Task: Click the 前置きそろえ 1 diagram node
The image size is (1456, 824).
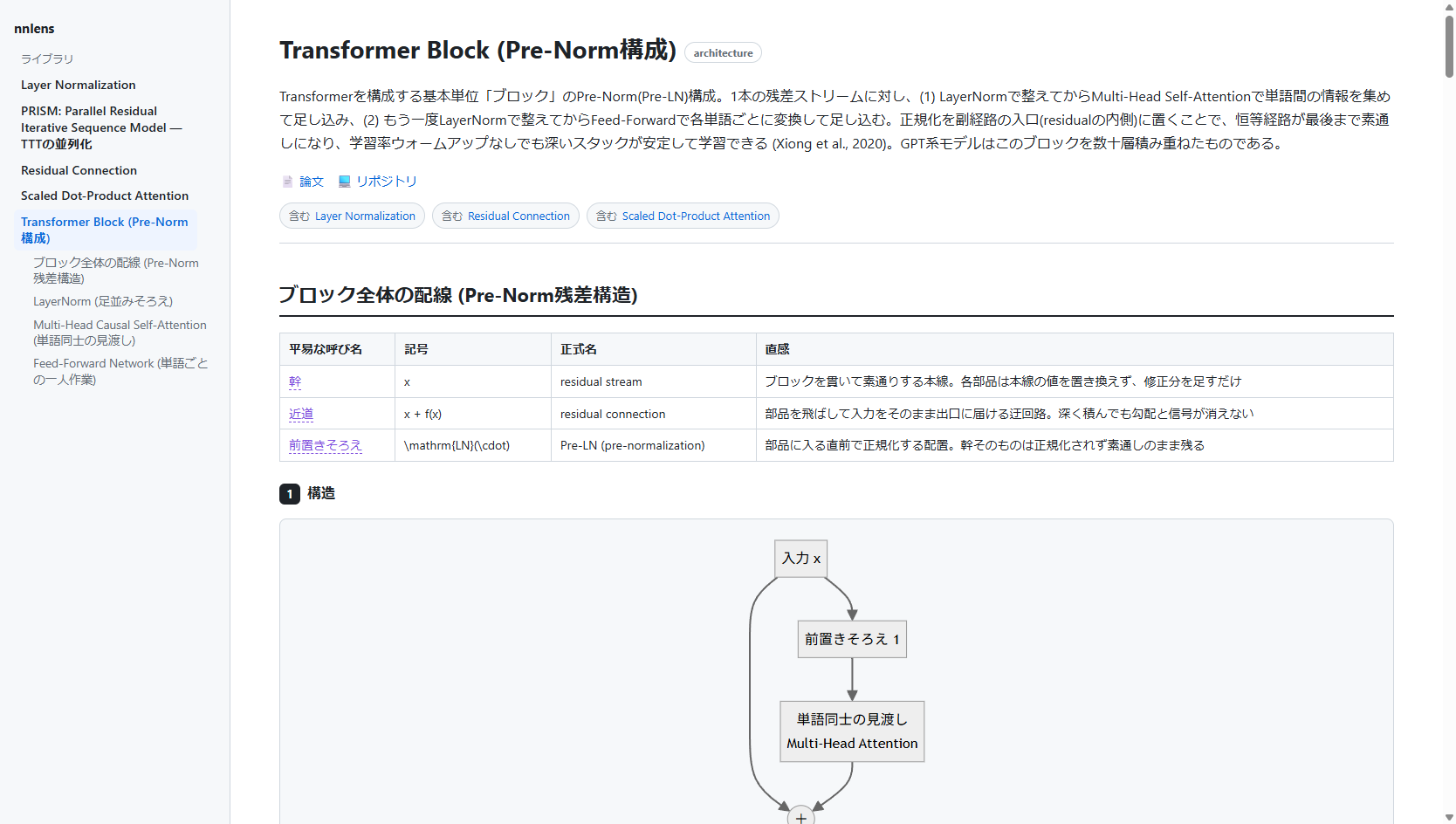Action: coord(852,639)
